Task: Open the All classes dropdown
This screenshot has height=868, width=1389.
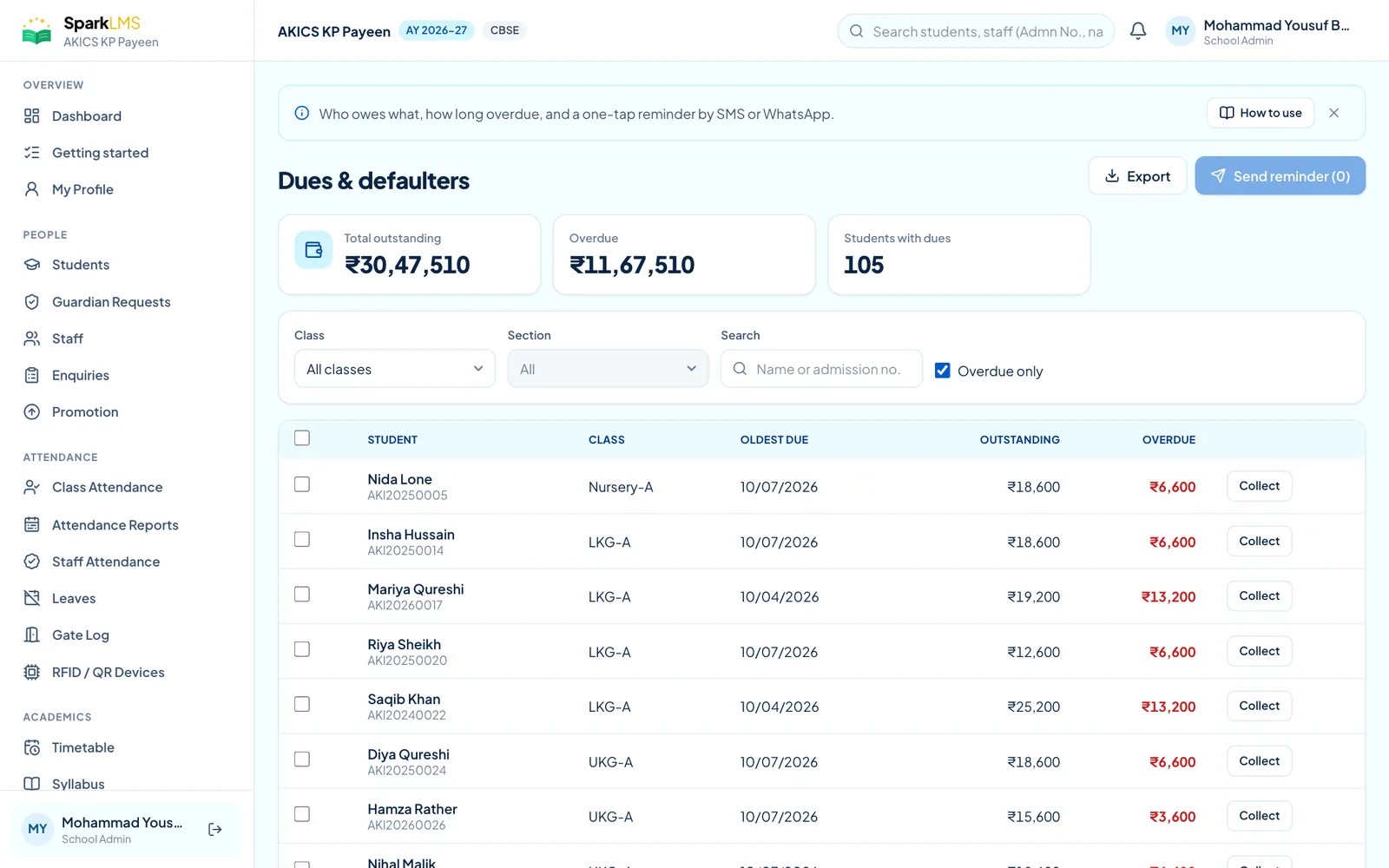Action: 395,369
